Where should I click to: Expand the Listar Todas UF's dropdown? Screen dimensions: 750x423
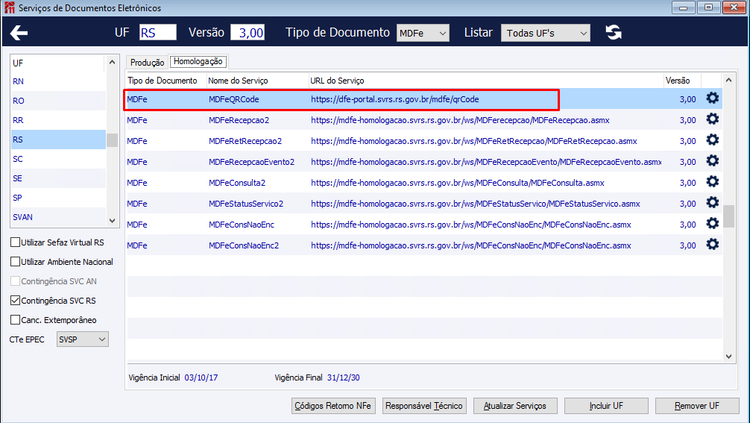coord(546,33)
